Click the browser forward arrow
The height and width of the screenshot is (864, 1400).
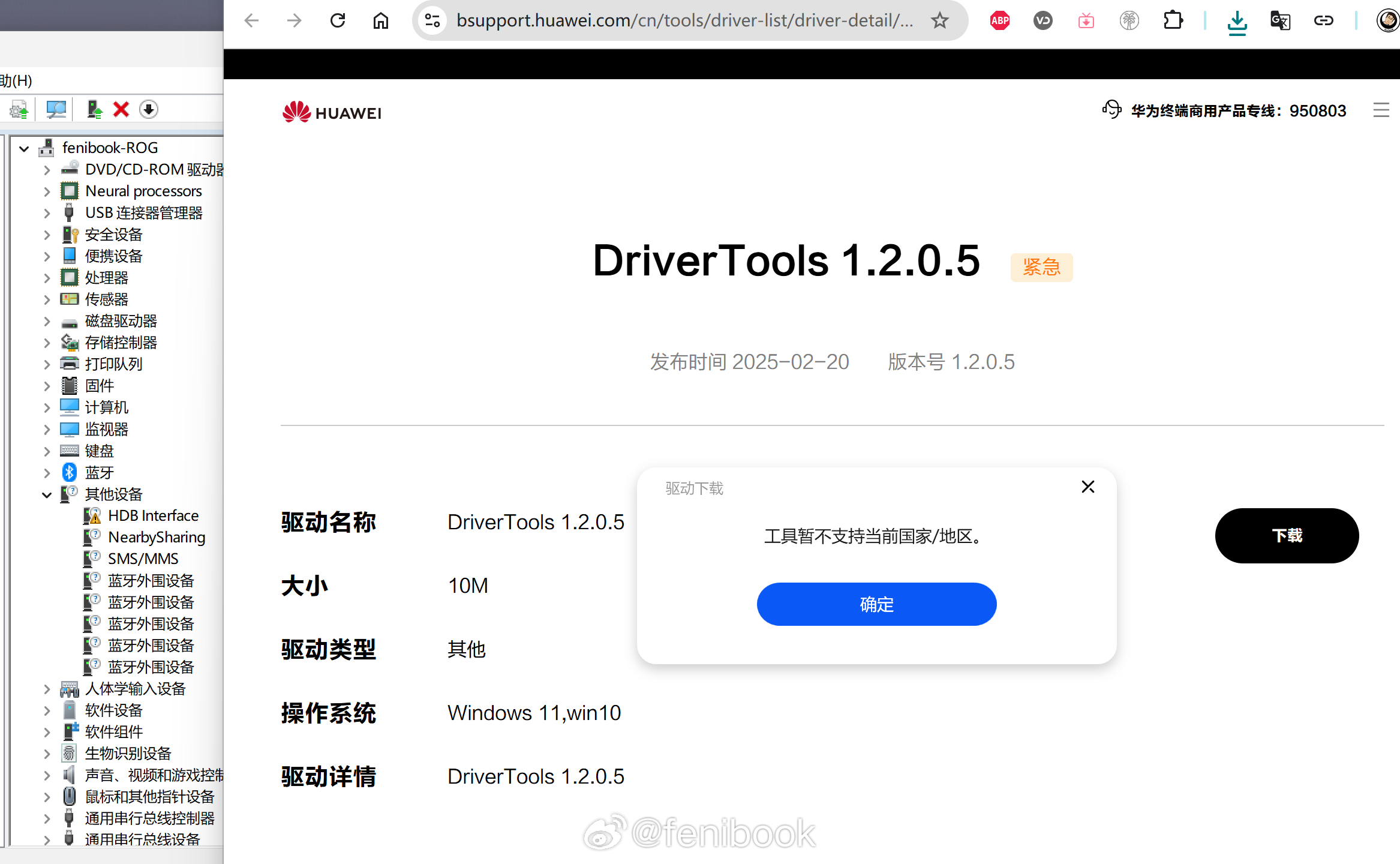pyautogui.click(x=295, y=21)
